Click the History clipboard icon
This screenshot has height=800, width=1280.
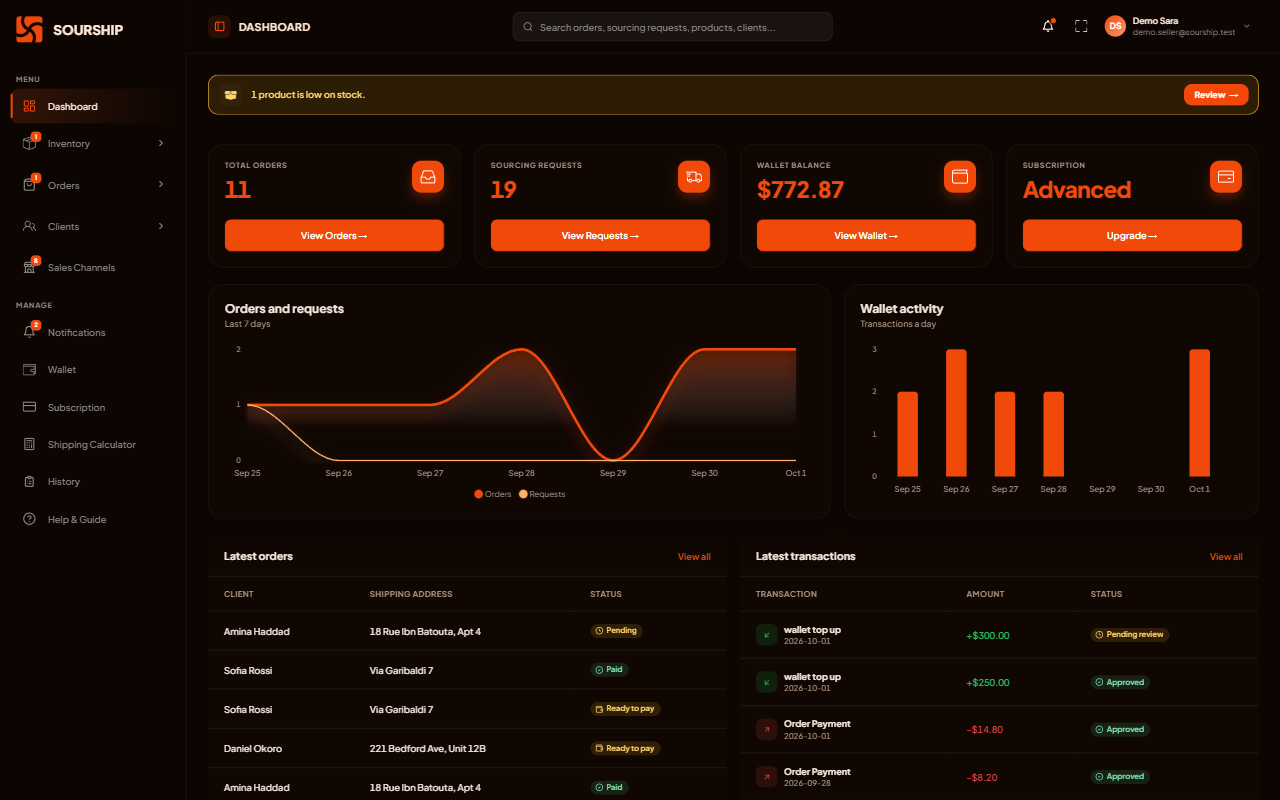pyautogui.click(x=29, y=482)
